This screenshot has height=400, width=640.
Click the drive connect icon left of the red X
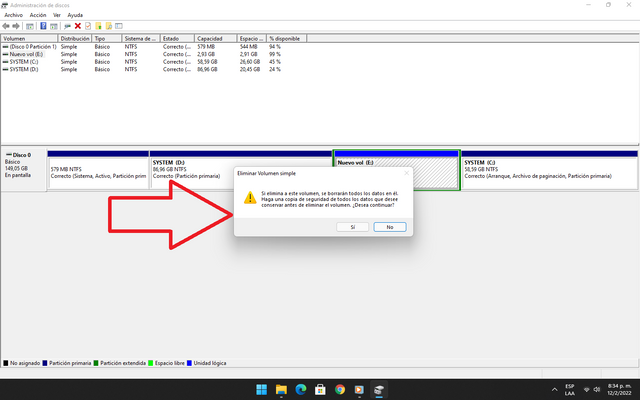tap(67, 26)
